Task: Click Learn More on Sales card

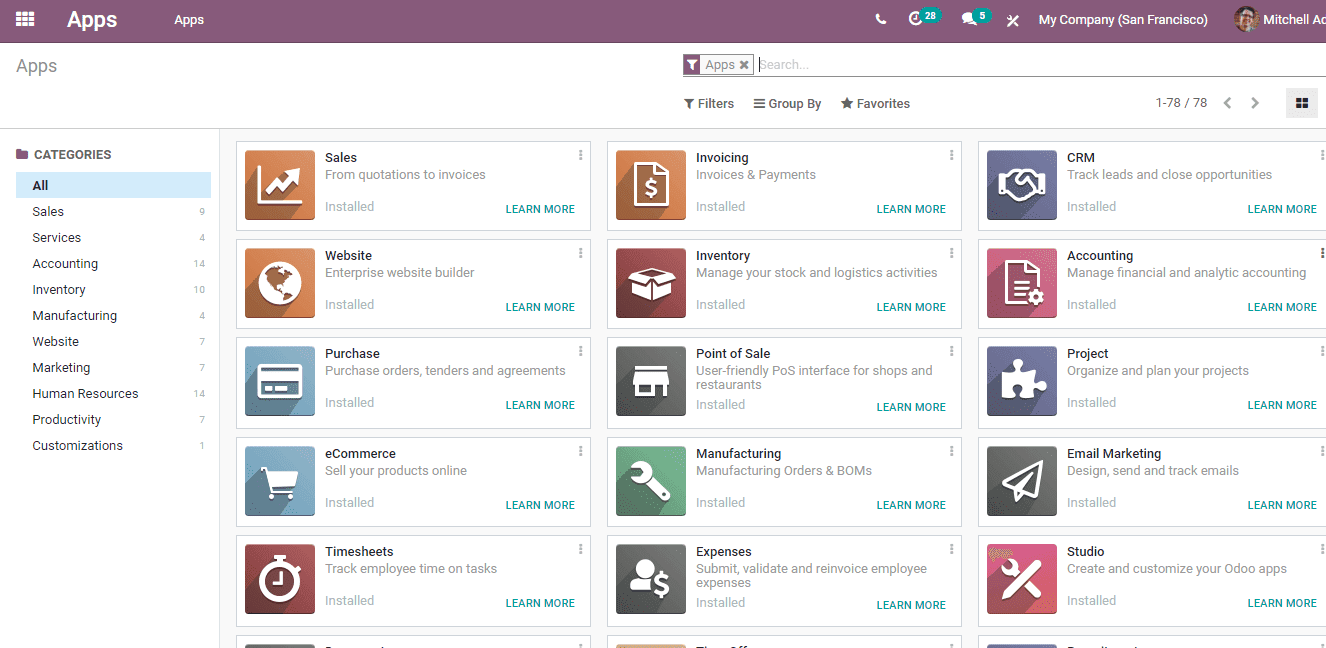Action: [x=540, y=209]
